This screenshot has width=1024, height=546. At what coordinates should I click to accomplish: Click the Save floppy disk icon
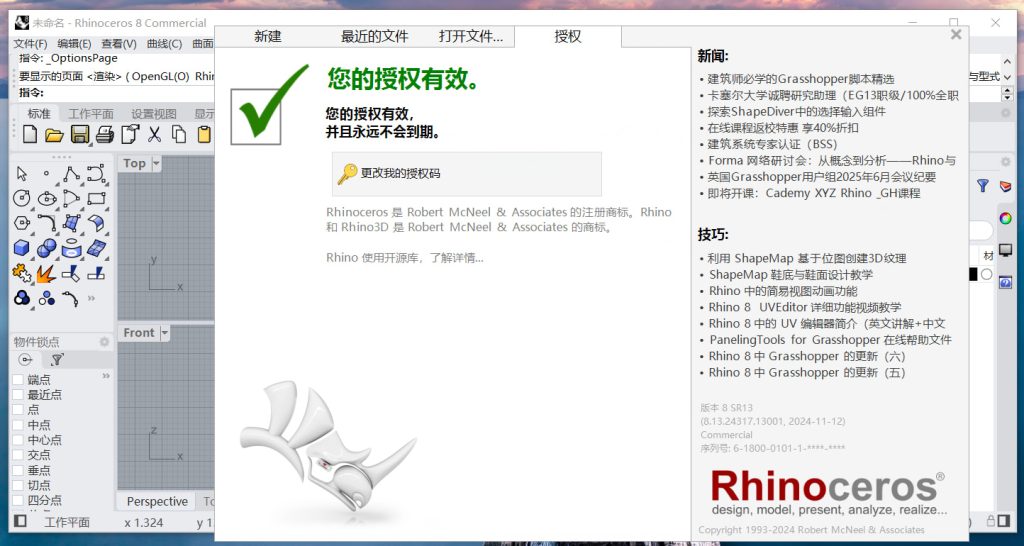(x=80, y=135)
